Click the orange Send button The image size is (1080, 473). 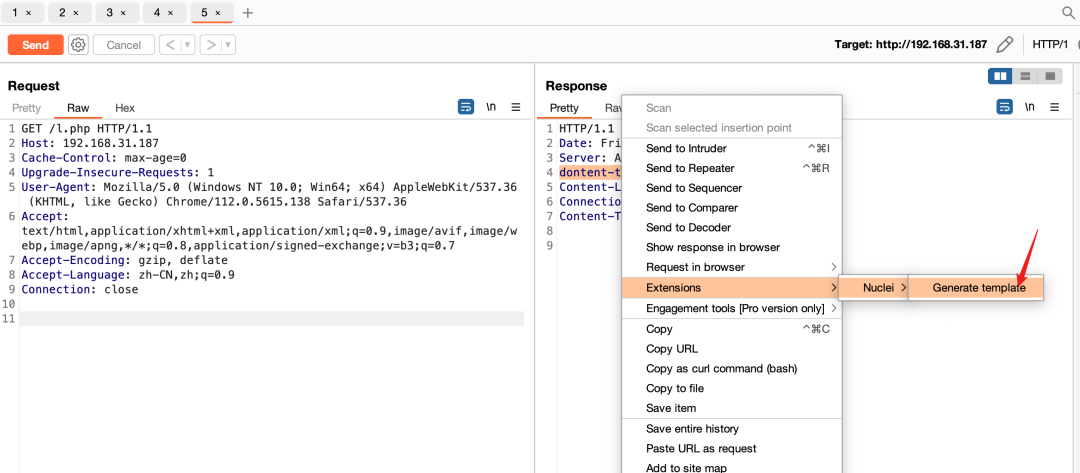coord(35,45)
